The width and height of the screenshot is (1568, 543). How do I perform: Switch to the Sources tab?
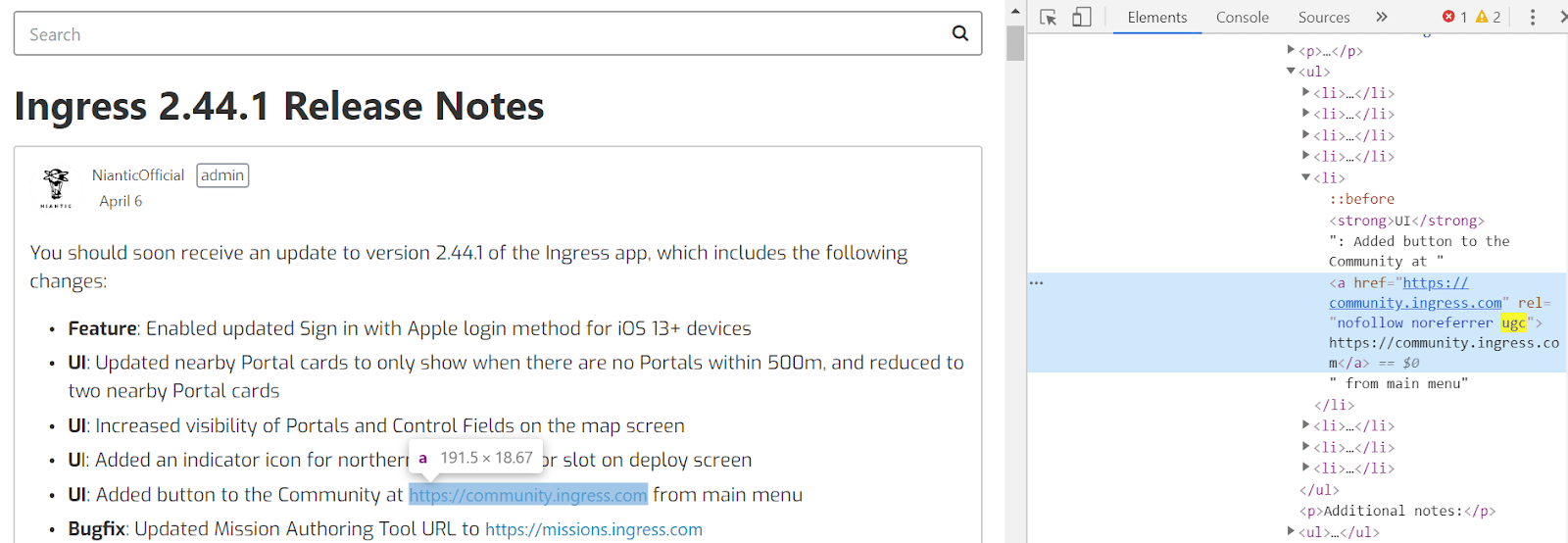[1324, 17]
